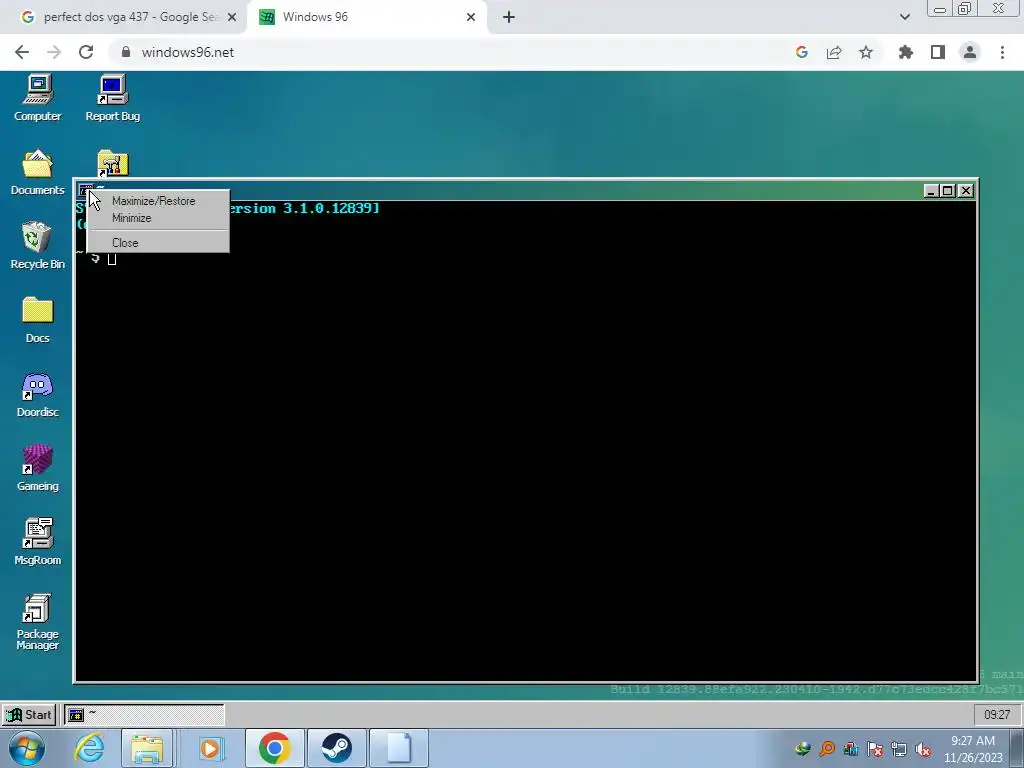This screenshot has width=1024, height=768.
Task: Select the terminal taskbar entry
Action: click(x=144, y=715)
